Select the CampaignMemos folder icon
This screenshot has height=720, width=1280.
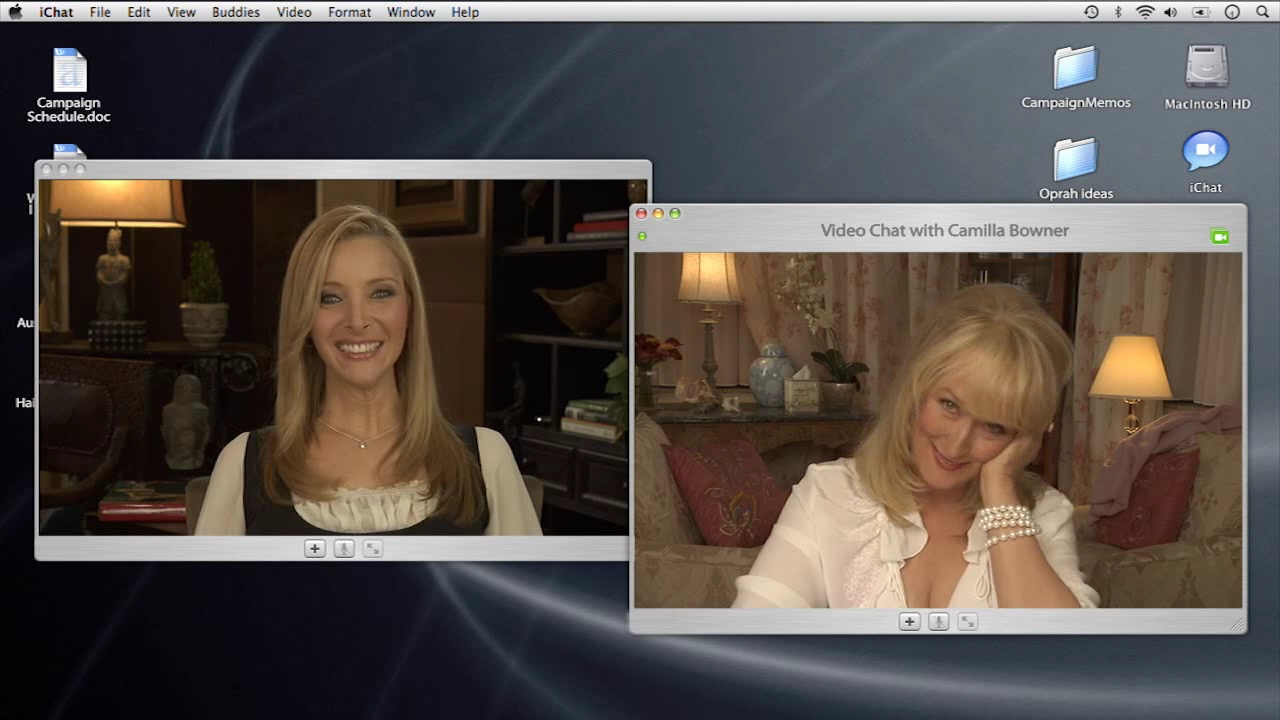(1076, 68)
